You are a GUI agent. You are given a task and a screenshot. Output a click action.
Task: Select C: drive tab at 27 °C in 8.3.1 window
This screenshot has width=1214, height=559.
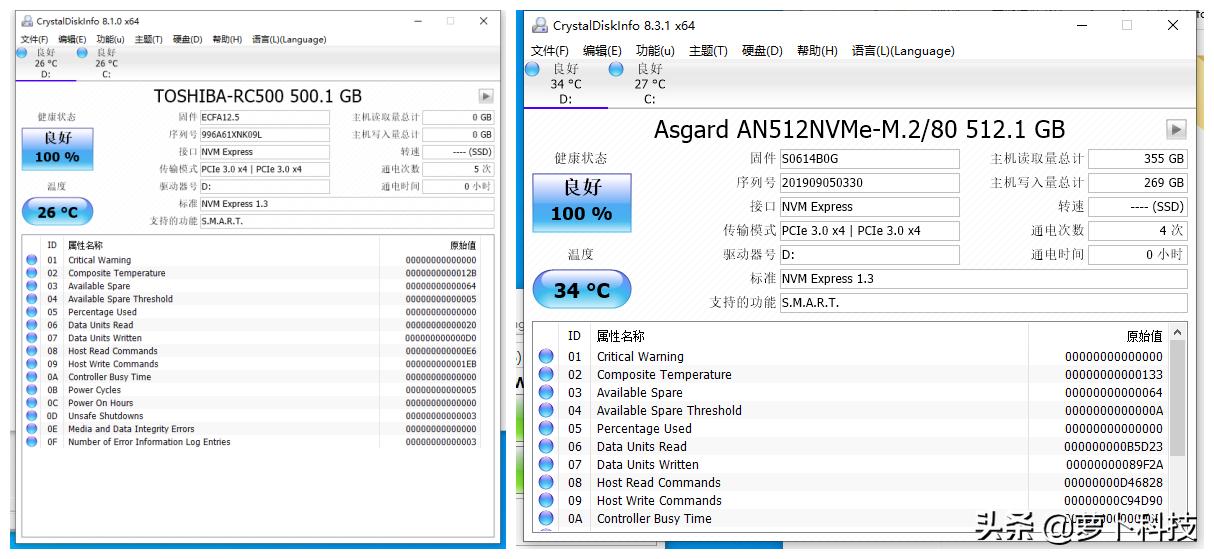point(649,84)
